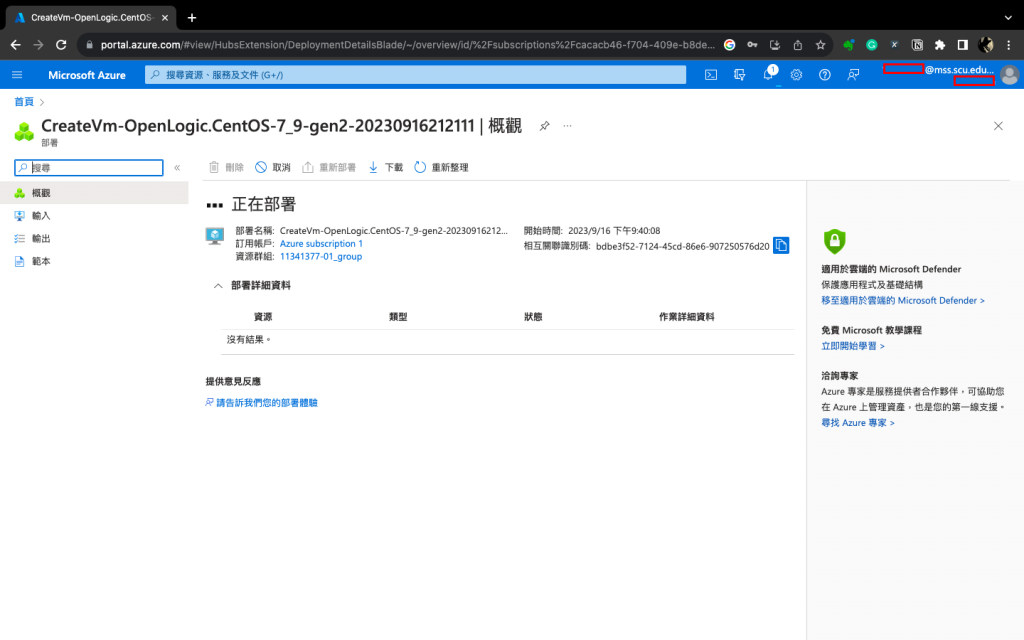Click 尋找 Azure 專家 link
The width and height of the screenshot is (1024, 640).
tap(857, 423)
